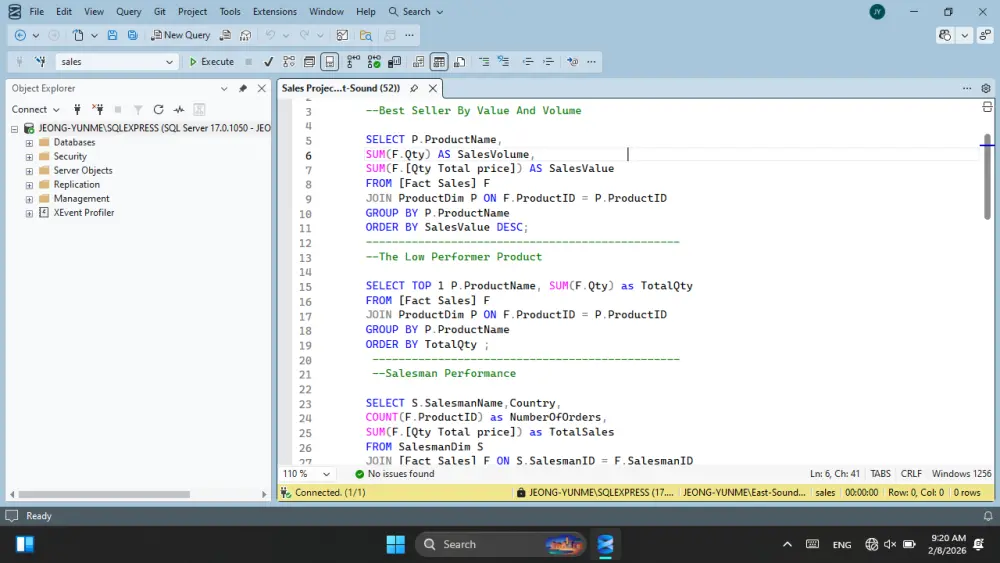The width and height of the screenshot is (1000, 563).
Task: Click the Save All icon
Action: (133, 36)
